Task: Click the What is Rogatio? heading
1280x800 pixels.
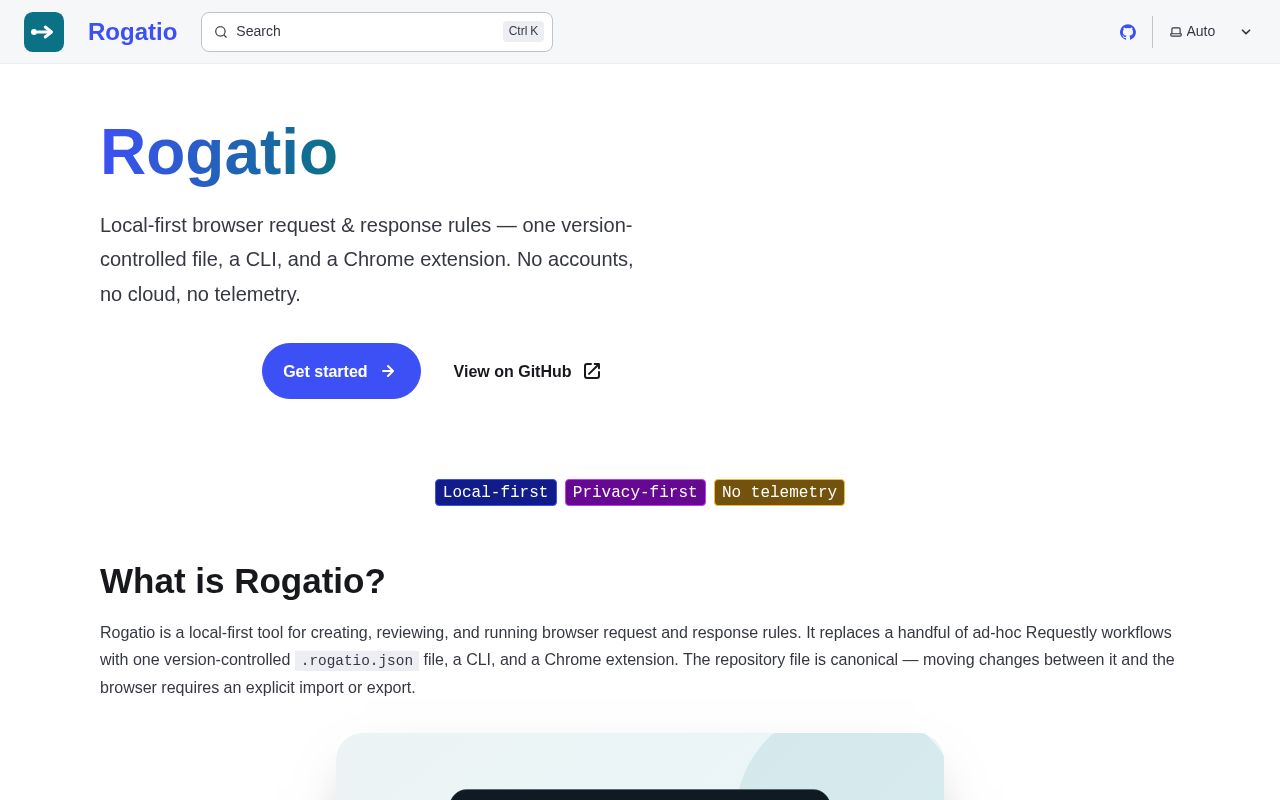Action: pyautogui.click(x=243, y=581)
